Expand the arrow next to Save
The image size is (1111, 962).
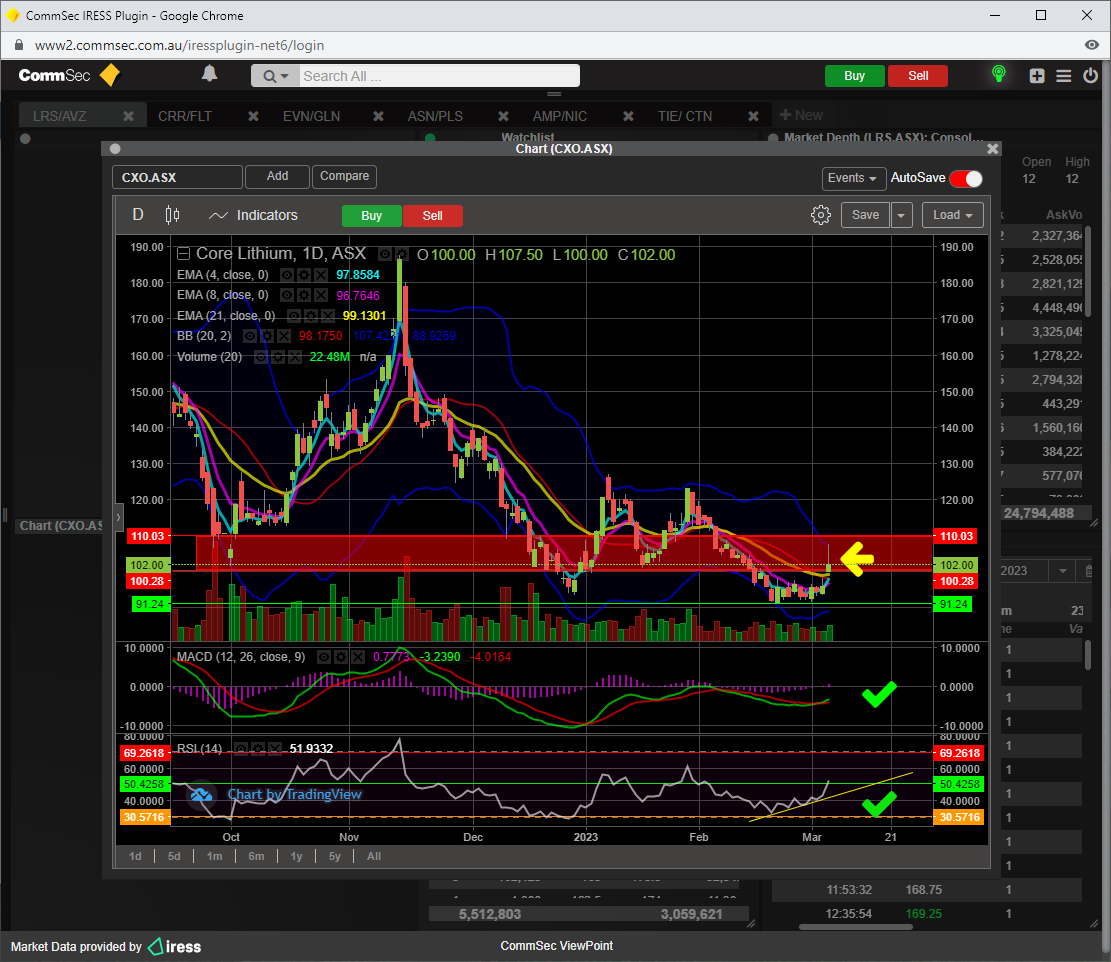tap(901, 215)
